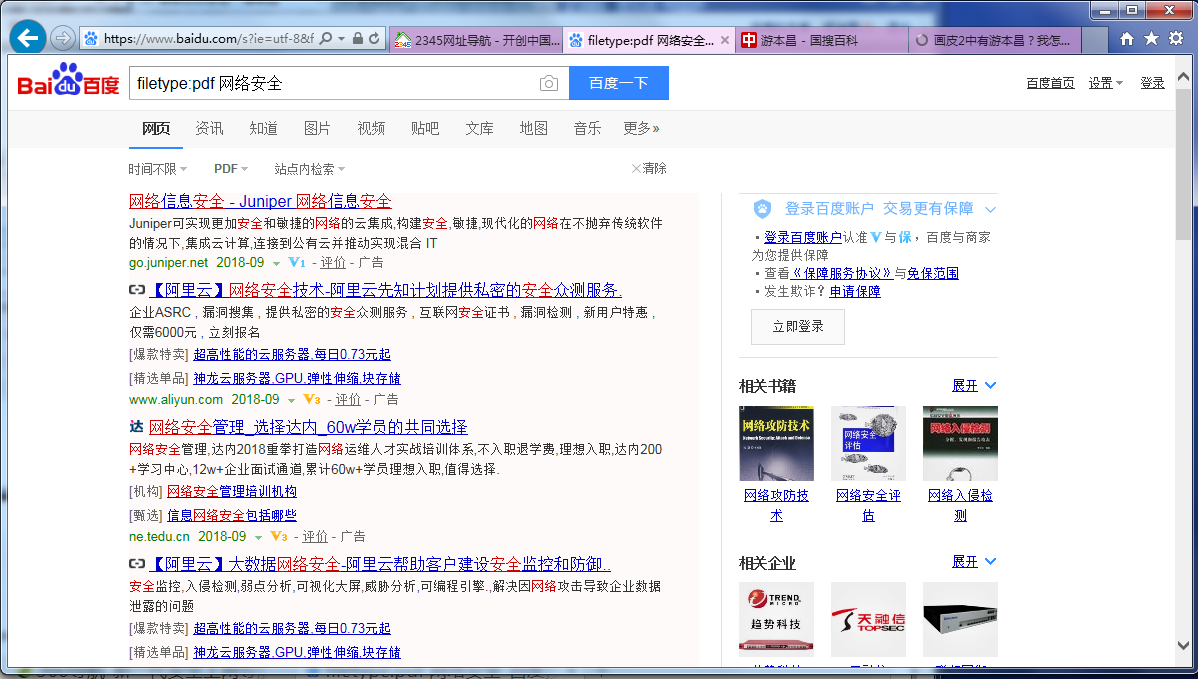Open the 信息网络安全包括哪些 link
The width and height of the screenshot is (1198, 679).
pos(232,516)
